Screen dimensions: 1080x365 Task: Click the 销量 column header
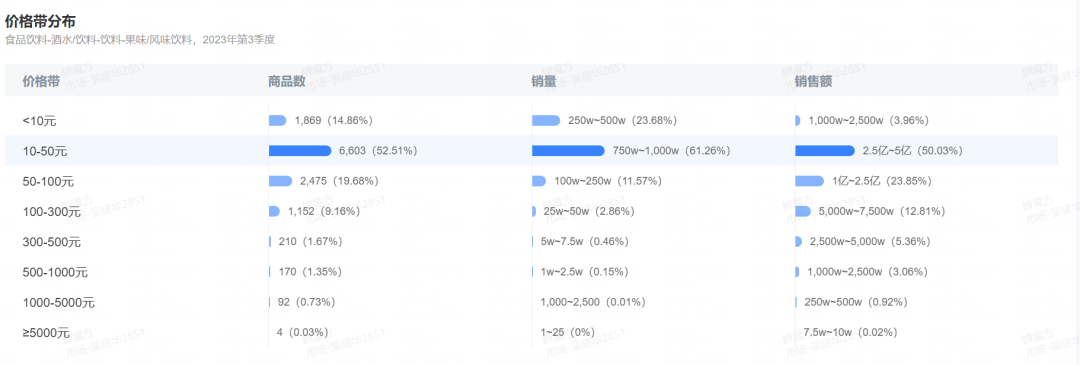tap(543, 81)
